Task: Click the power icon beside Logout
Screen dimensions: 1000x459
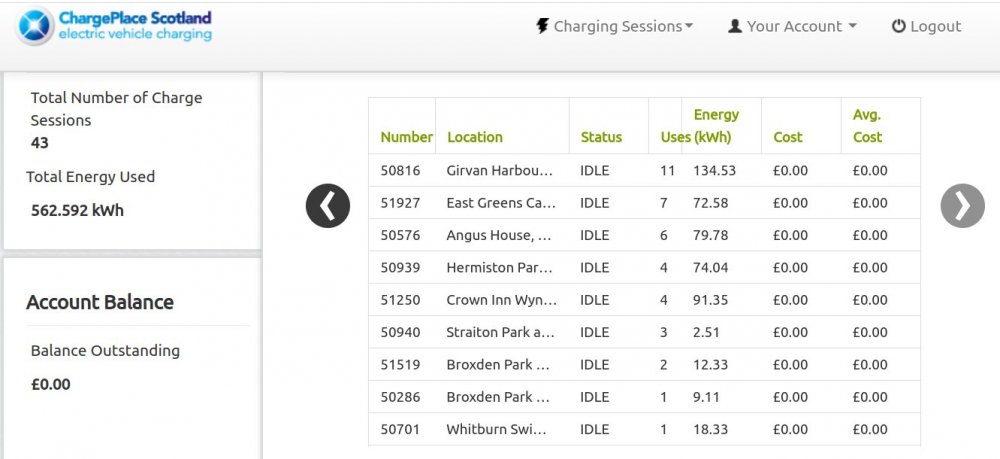Action: (x=899, y=26)
